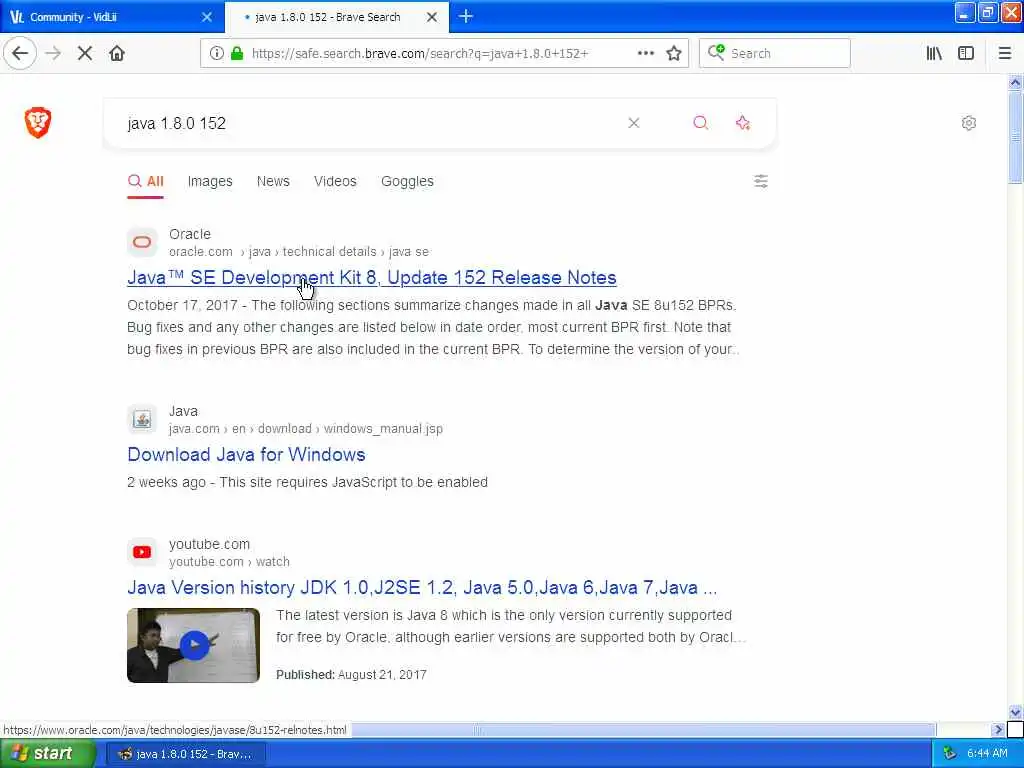Click the Oracle favicon in first result

click(x=142, y=242)
